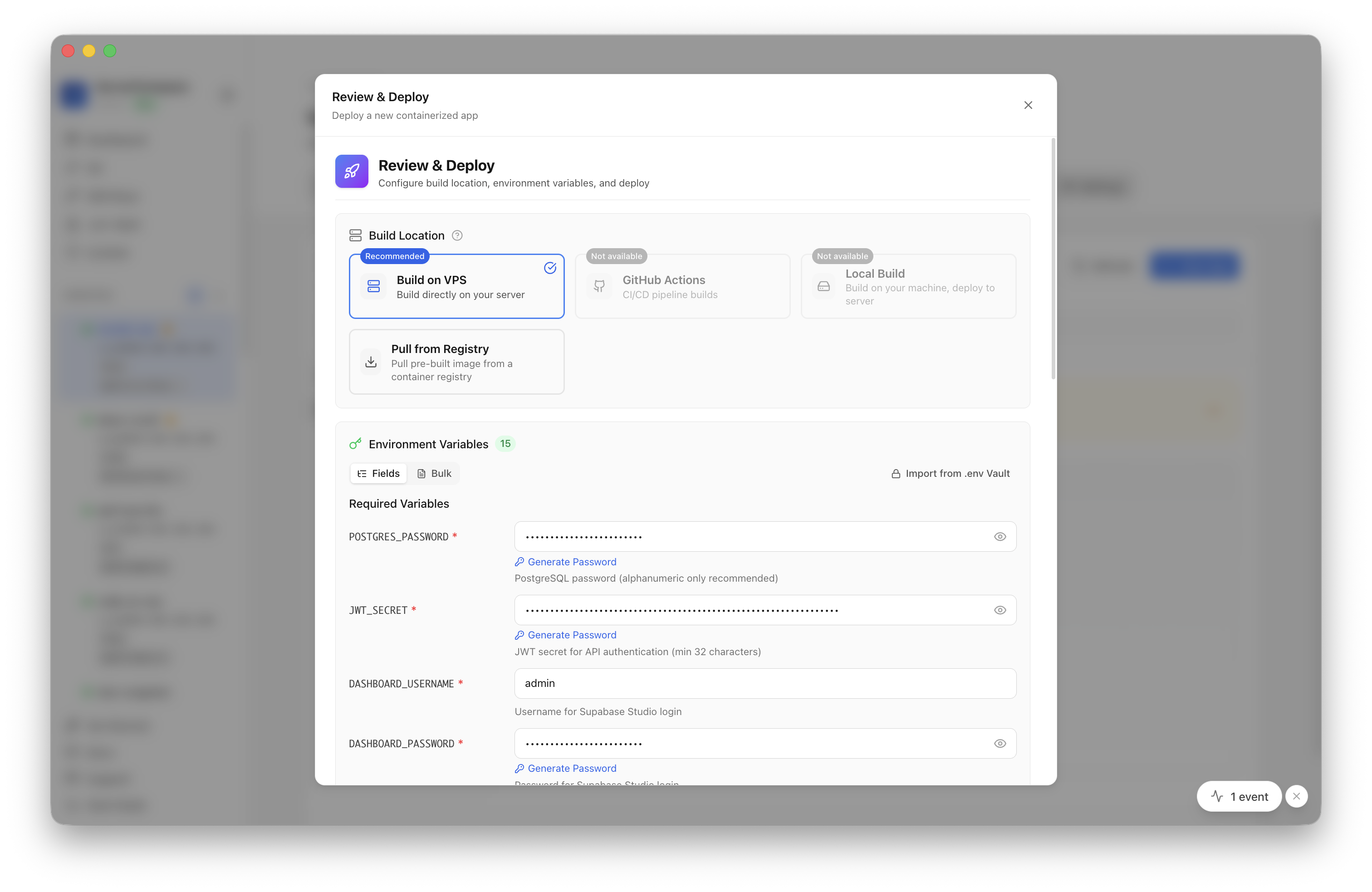The height and width of the screenshot is (892, 1372).
Task: Click Import from .env Vault
Action: coord(951,473)
